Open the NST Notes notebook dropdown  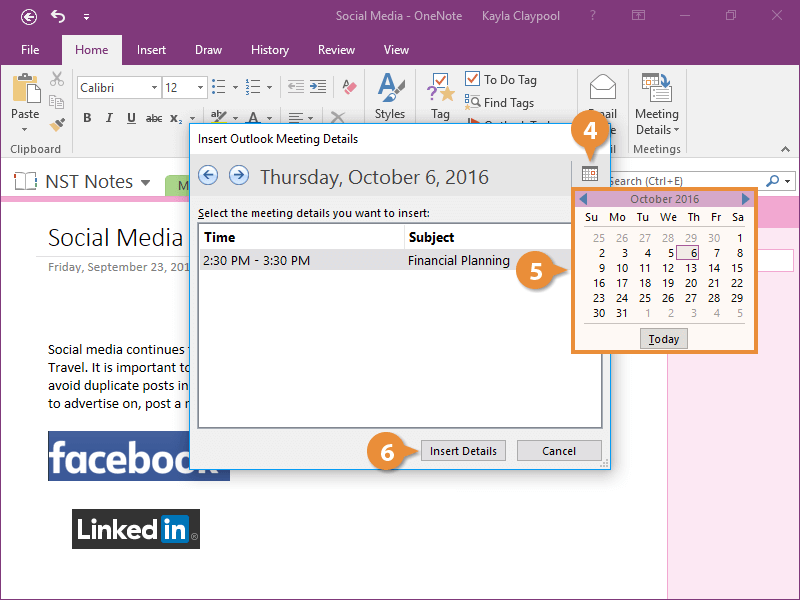point(147,182)
